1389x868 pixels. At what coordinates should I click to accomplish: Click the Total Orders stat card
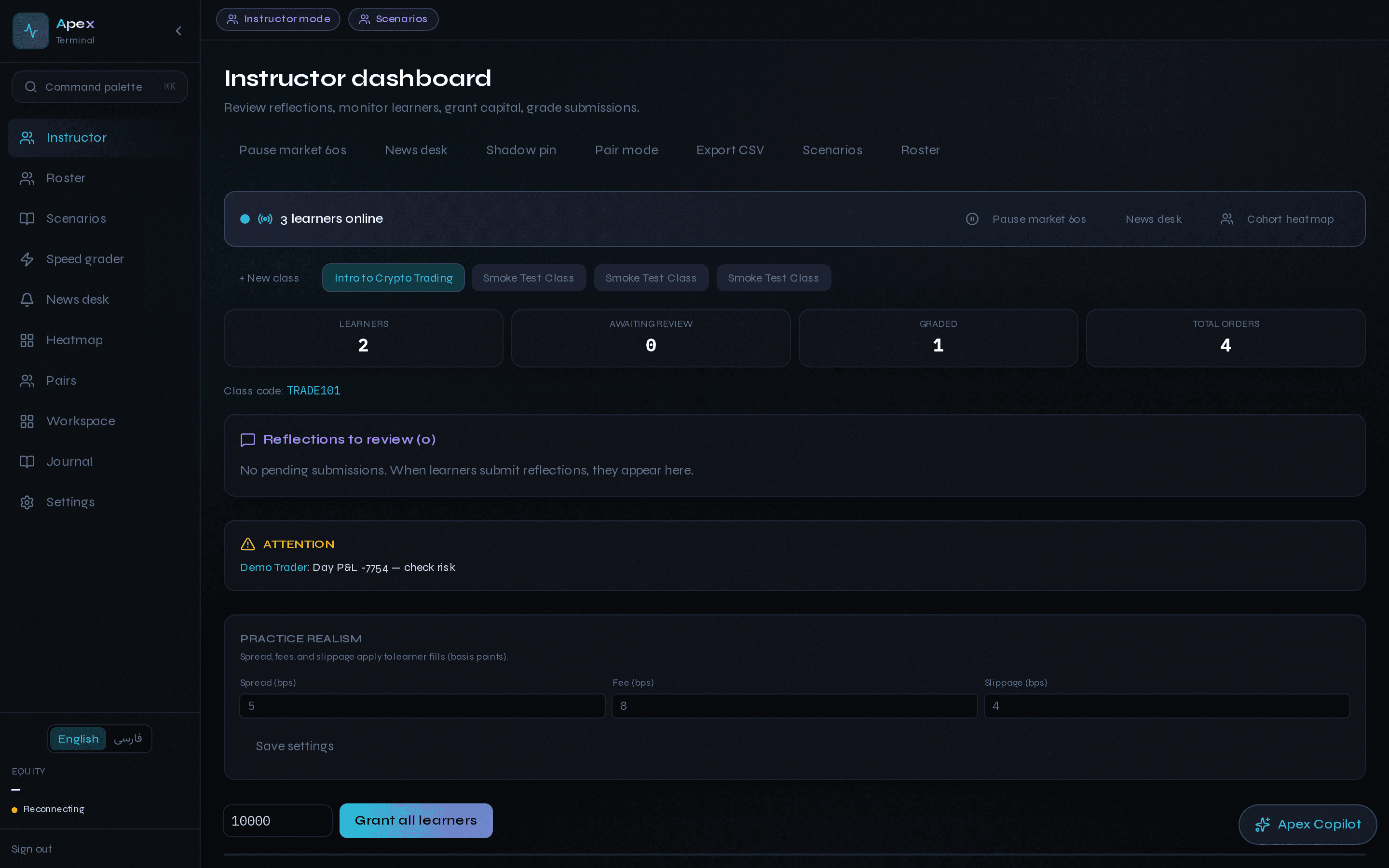click(x=1226, y=338)
